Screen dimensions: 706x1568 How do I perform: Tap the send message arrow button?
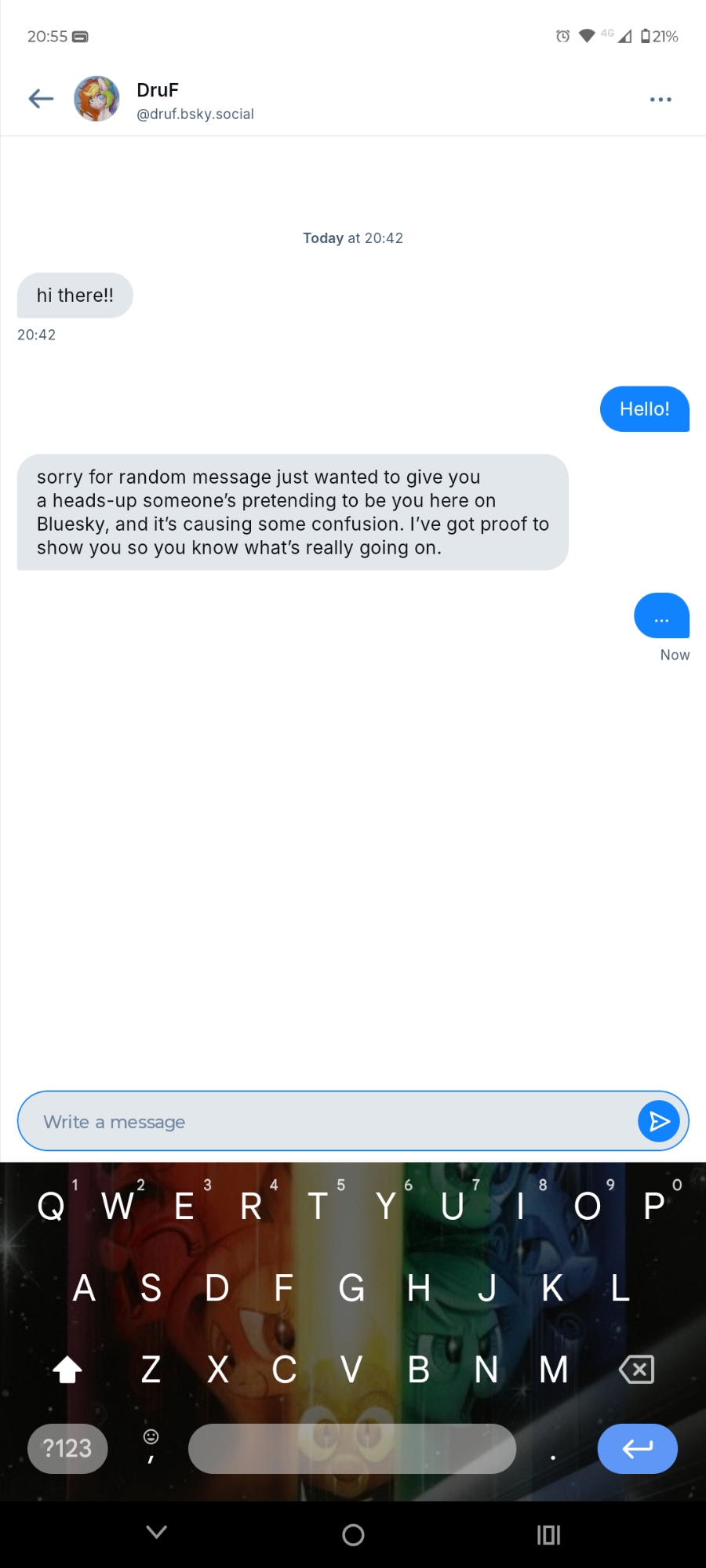659,1121
